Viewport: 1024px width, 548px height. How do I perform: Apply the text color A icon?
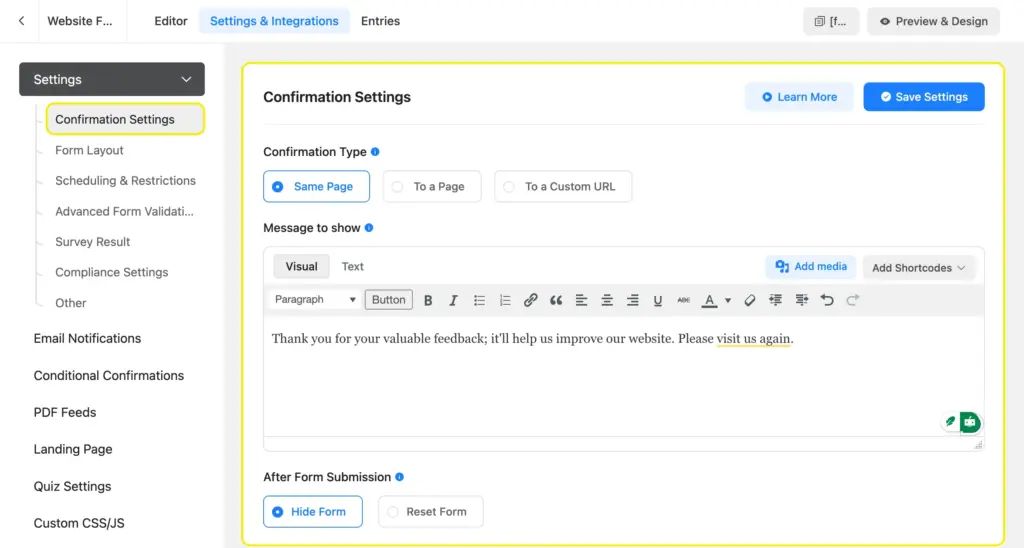click(x=709, y=300)
